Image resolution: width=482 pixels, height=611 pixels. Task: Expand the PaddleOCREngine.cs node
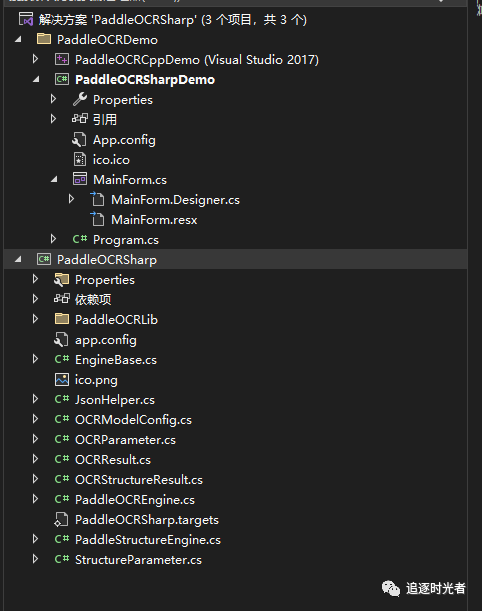click(35, 499)
